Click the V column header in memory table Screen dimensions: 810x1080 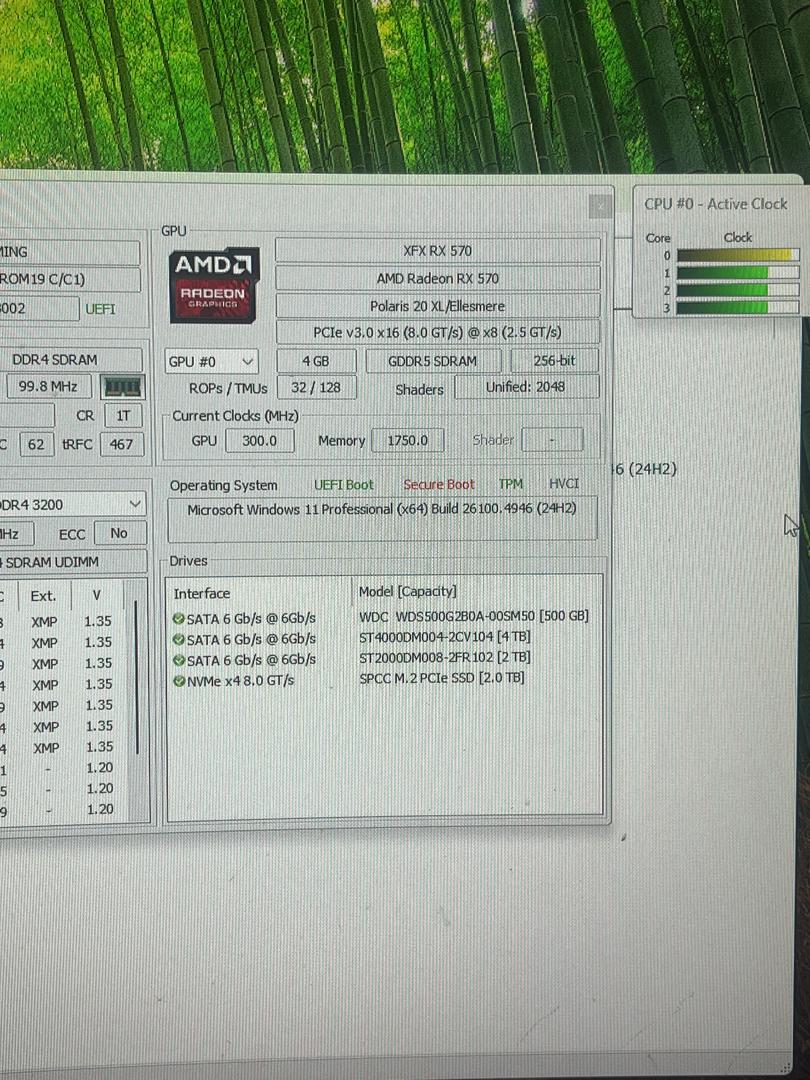coord(96,596)
